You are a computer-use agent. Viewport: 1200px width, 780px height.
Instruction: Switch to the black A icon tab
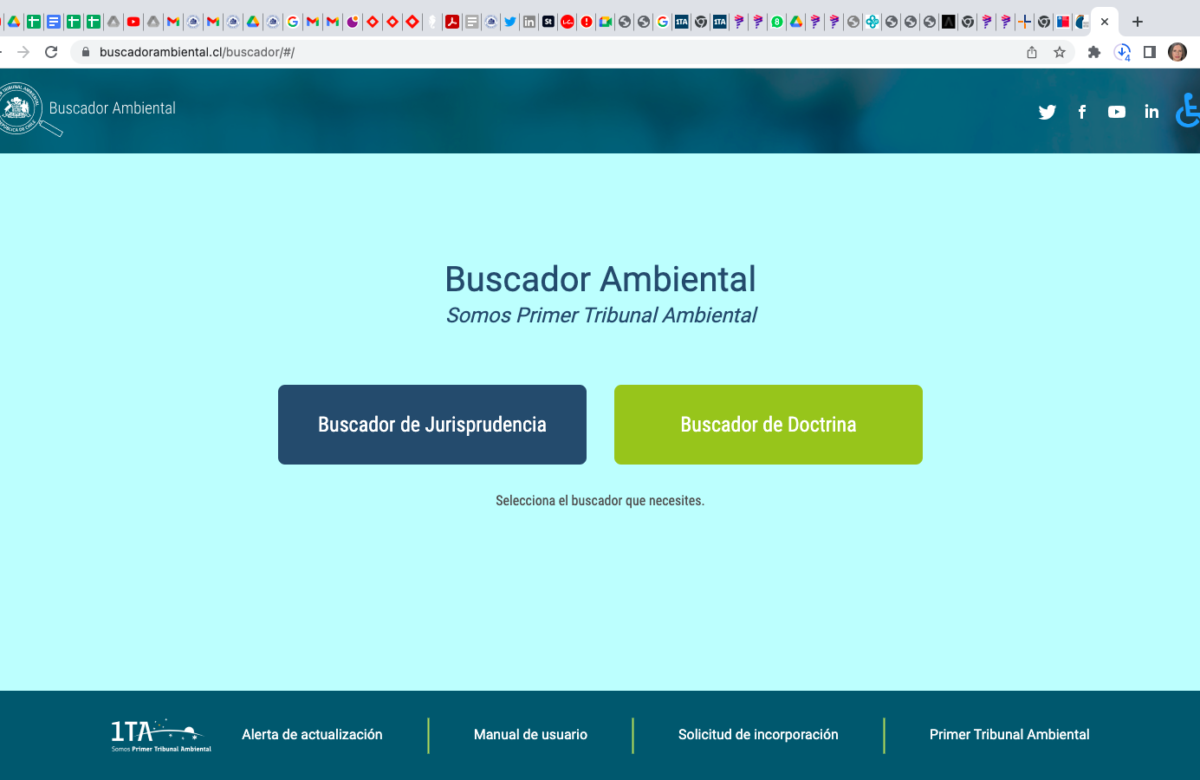pos(948,22)
